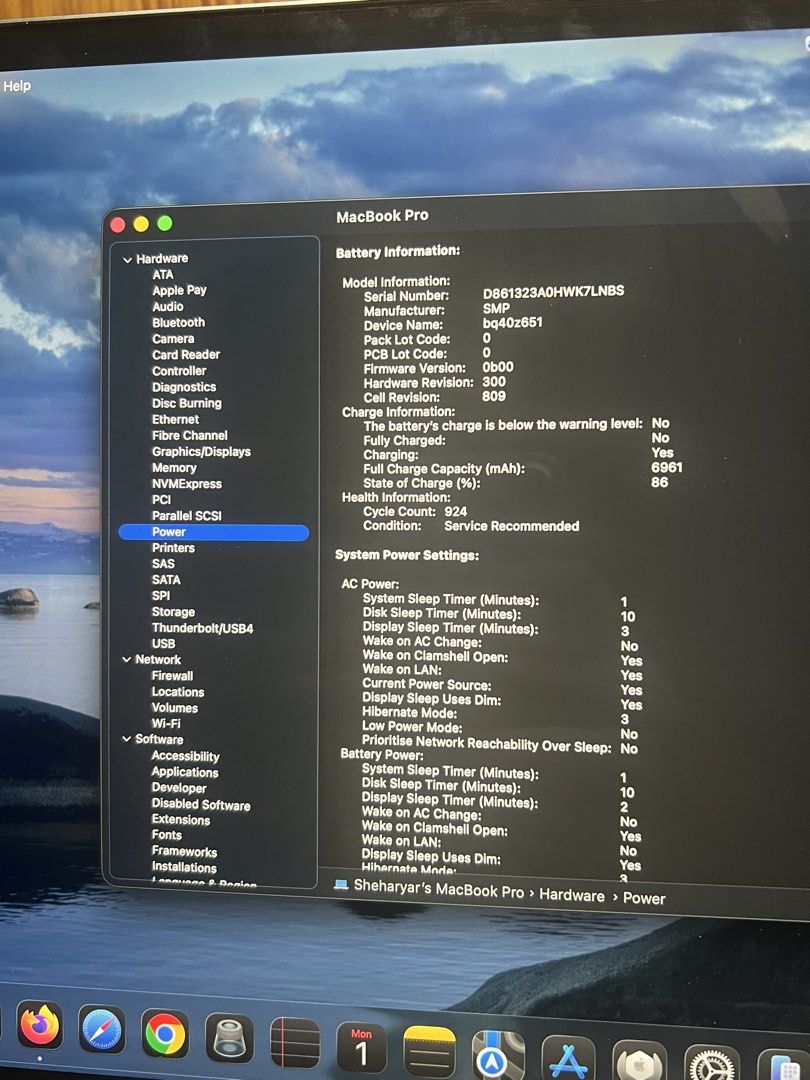The width and height of the screenshot is (810, 1080).
Task: Launch Maps from the Dock
Action: tap(498, 1055)
